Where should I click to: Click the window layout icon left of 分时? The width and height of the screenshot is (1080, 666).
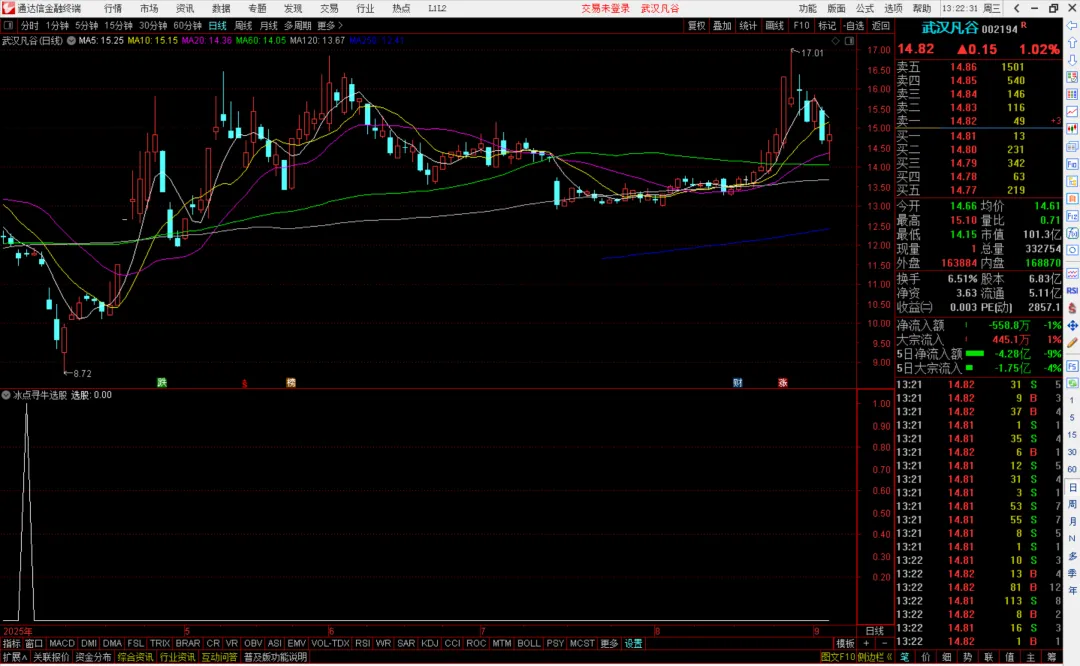tap(8, 25)
